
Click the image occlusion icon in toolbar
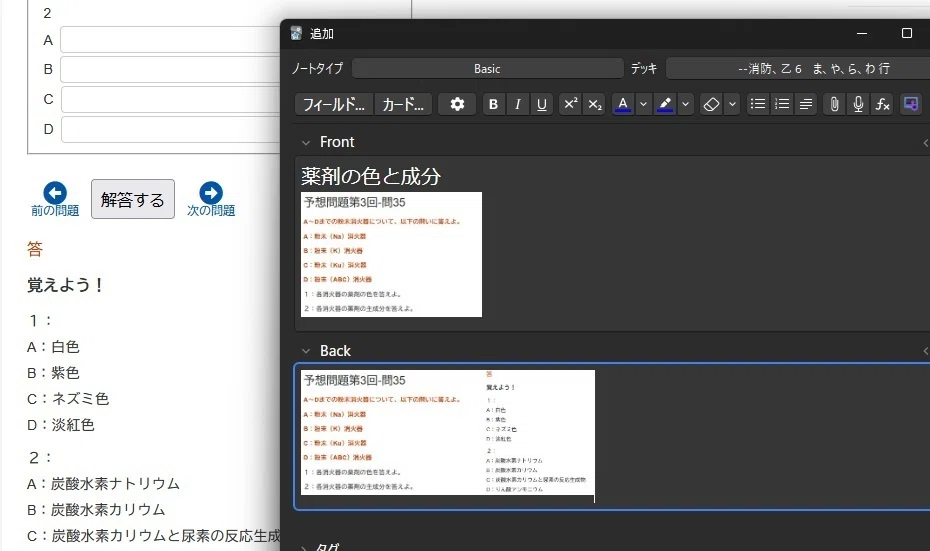point(910,104)
